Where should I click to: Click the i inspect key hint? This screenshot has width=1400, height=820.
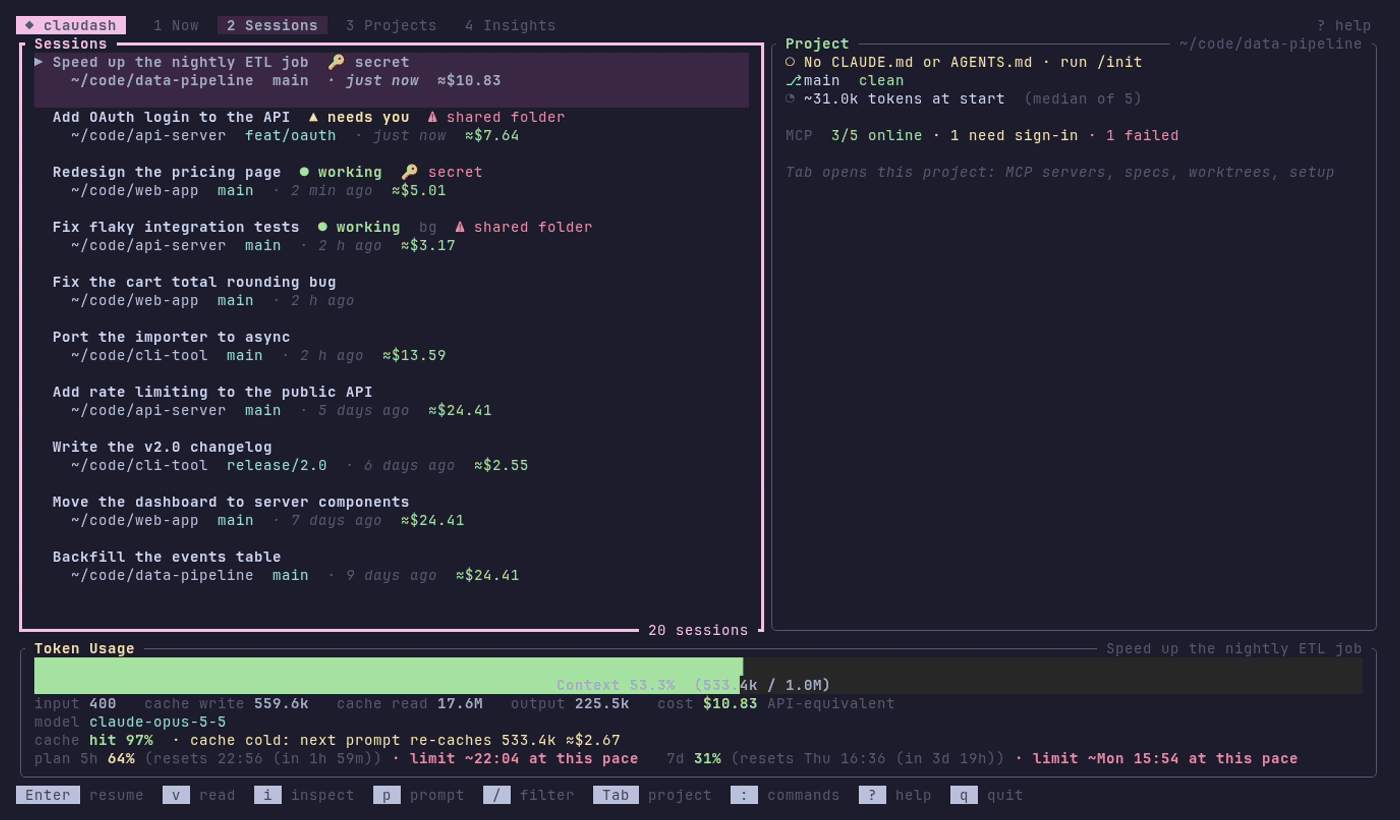coord(304,795)
